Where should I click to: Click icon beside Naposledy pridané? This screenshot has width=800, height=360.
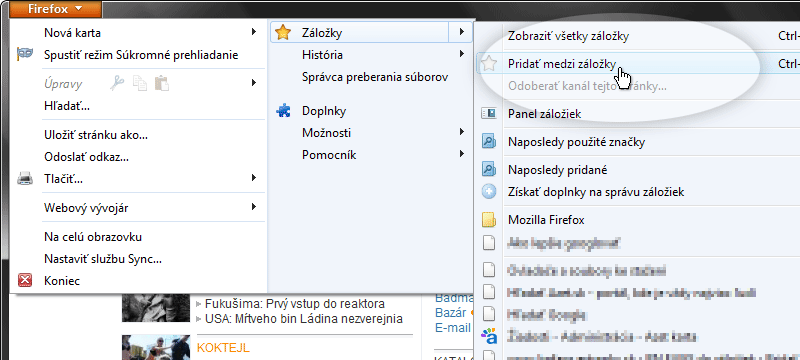[x=489, y=169]
